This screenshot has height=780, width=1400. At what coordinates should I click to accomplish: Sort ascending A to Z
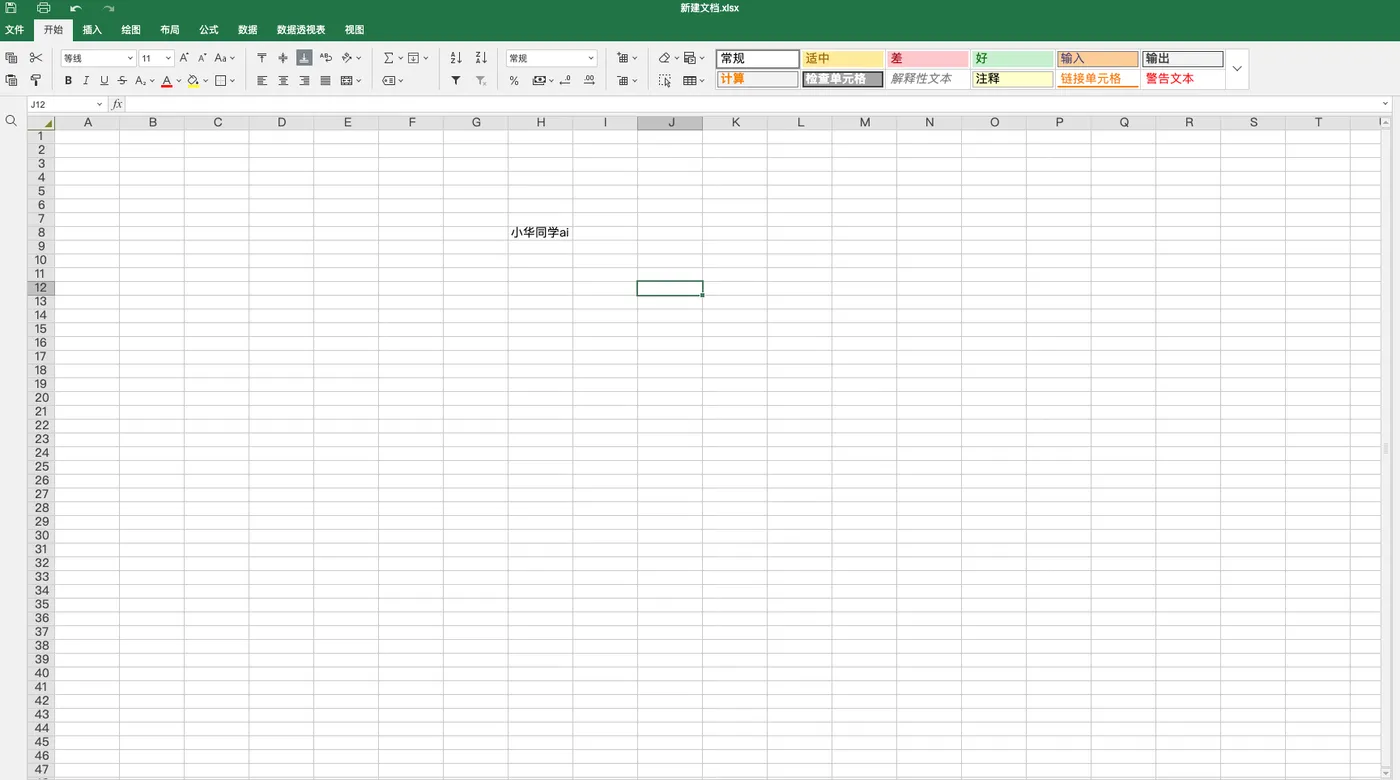456,58
